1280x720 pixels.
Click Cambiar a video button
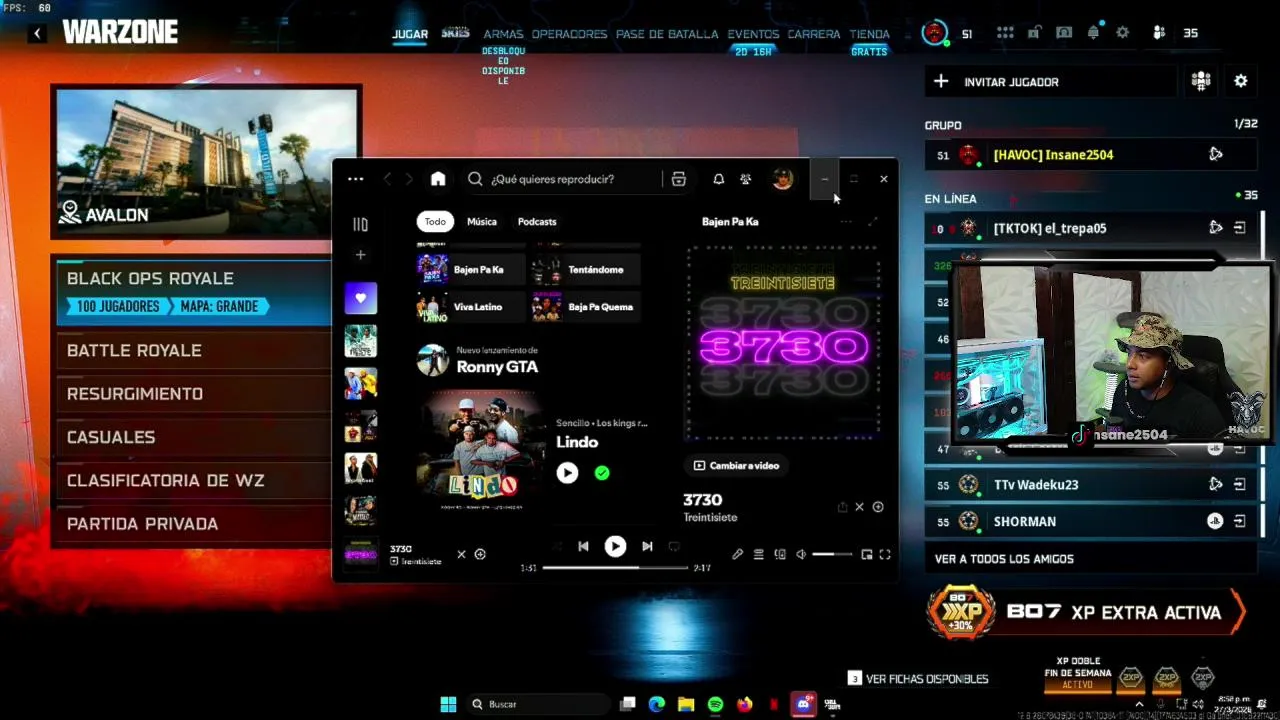(x=736, y=465)
